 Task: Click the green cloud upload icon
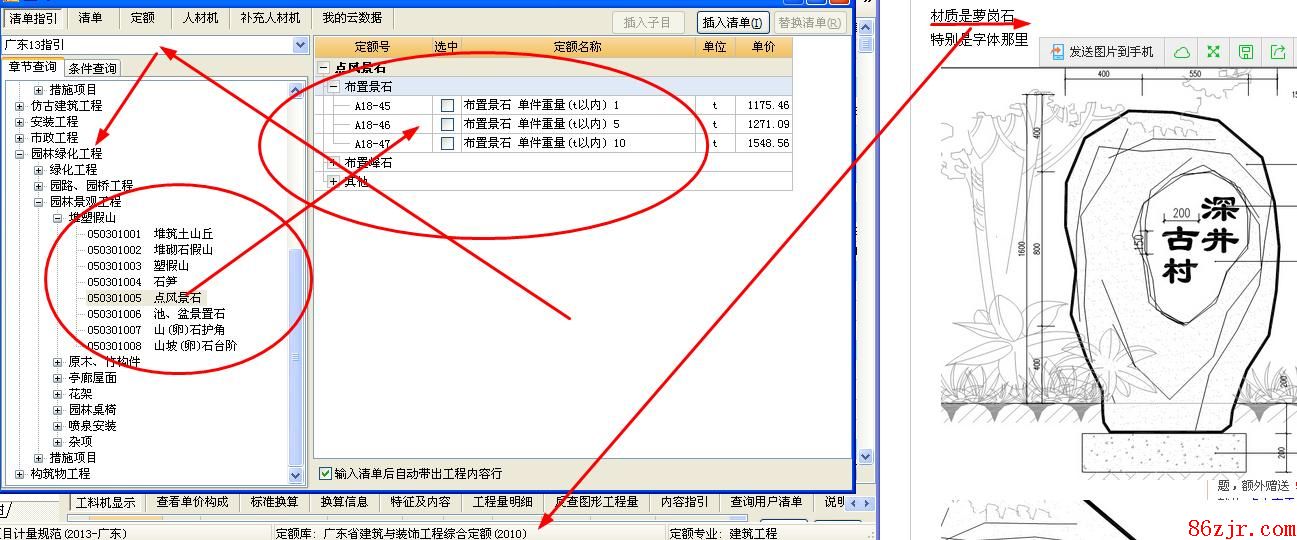click(x=1181, y=52)
